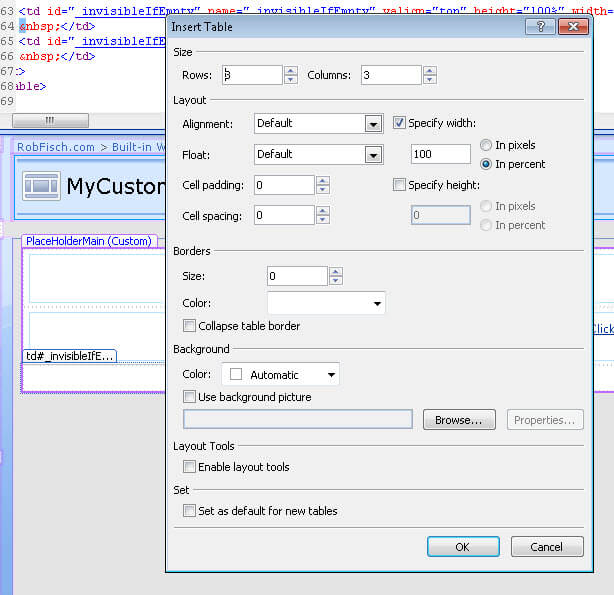Expand the border Color dropdown
The image size is (614, 595).
[x=377, y=303]
